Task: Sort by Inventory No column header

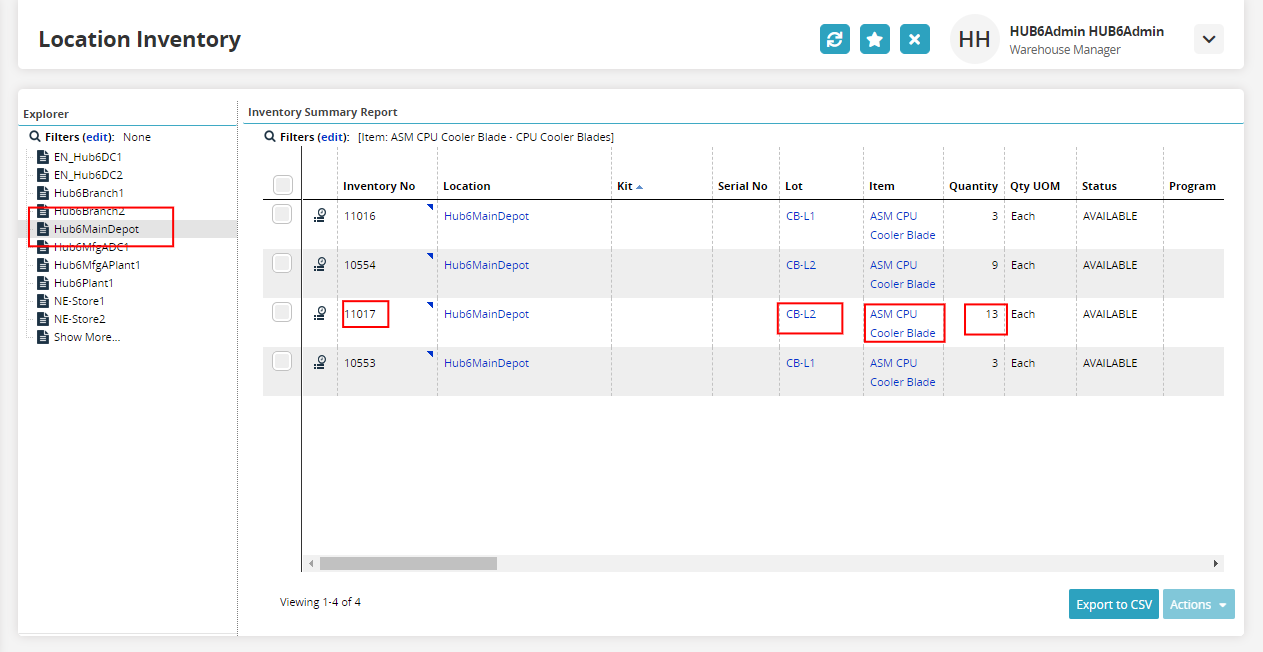Action: pos(379,186)
